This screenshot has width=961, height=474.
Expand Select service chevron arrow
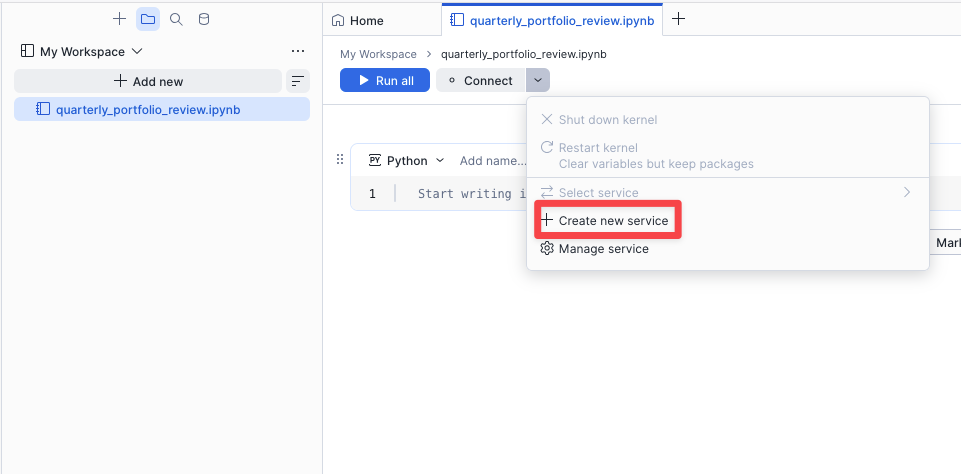[x=907, y=193]
